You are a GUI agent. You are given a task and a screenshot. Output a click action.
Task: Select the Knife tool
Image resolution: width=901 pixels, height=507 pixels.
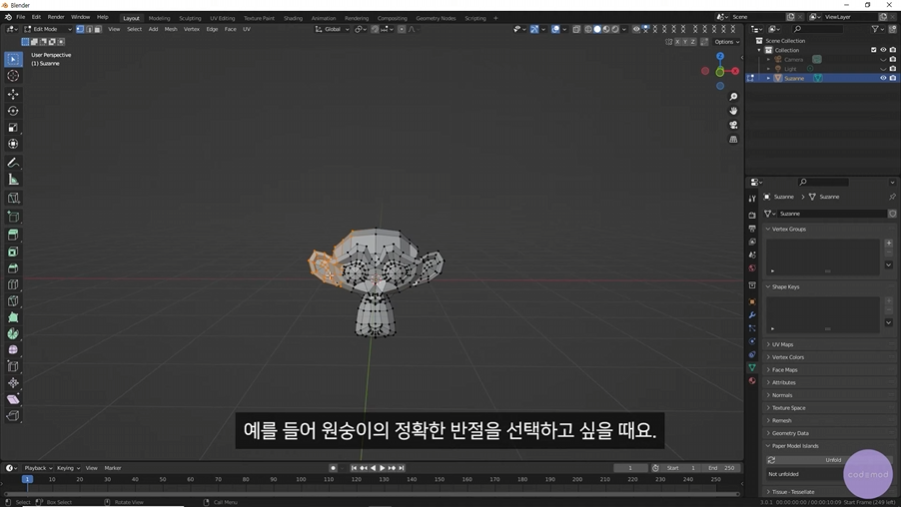click(x=13, y=301)
